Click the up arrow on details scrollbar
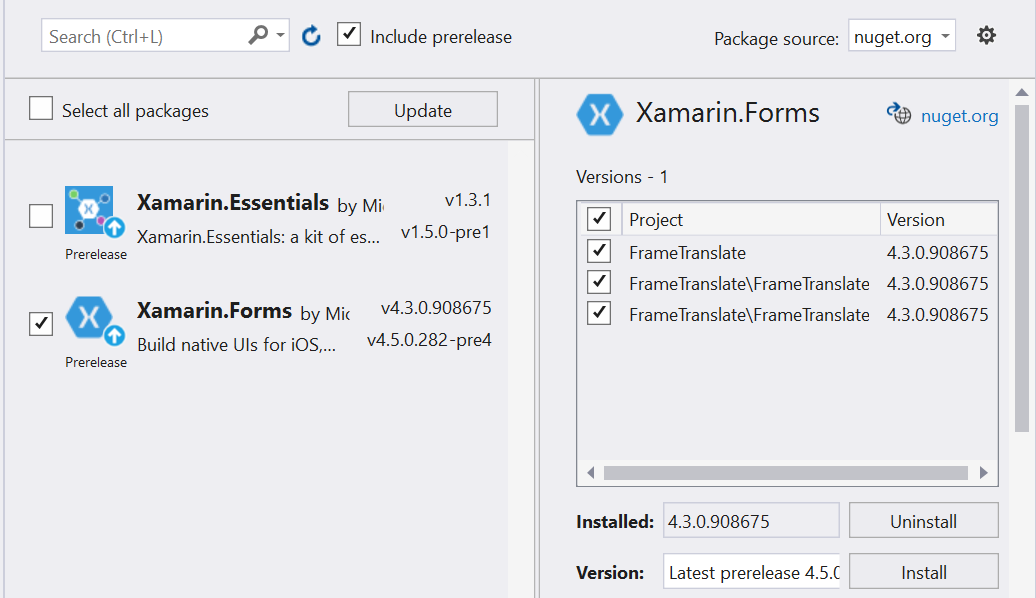 (1021, 93)
